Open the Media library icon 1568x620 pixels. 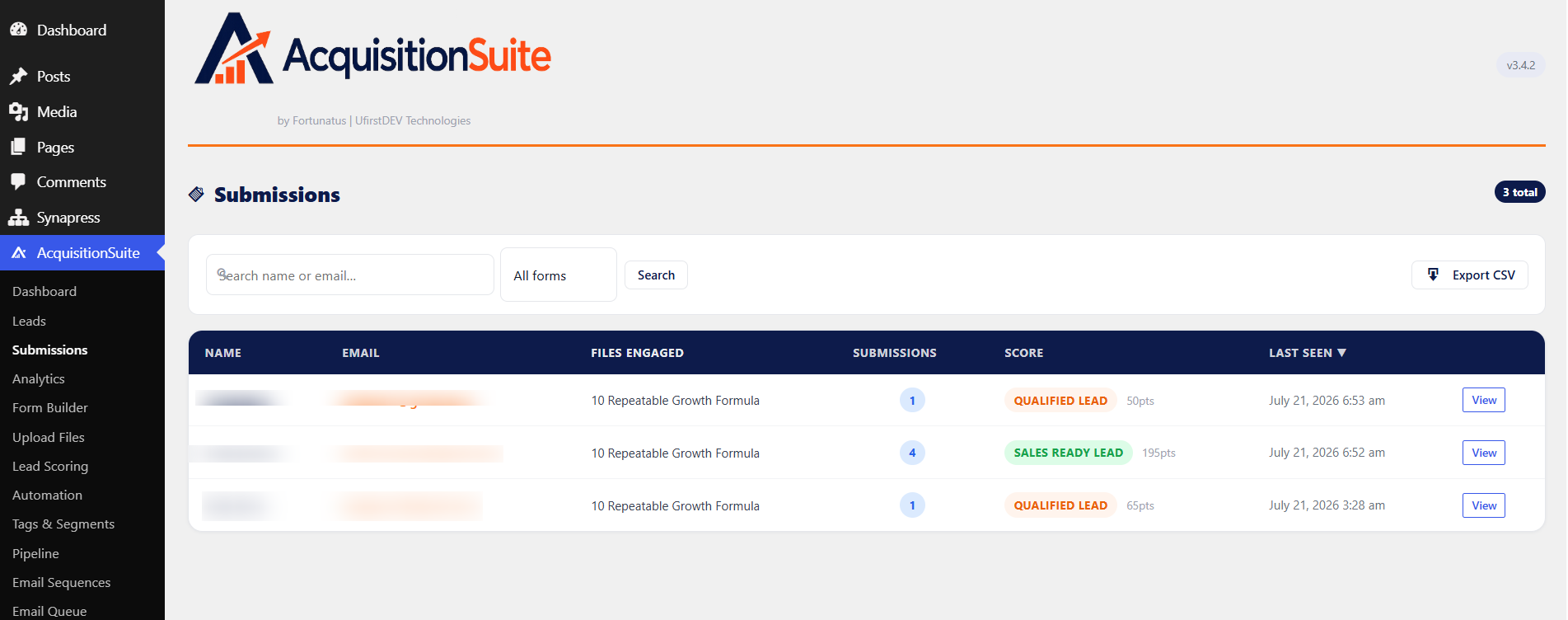[x=19, y=111]
